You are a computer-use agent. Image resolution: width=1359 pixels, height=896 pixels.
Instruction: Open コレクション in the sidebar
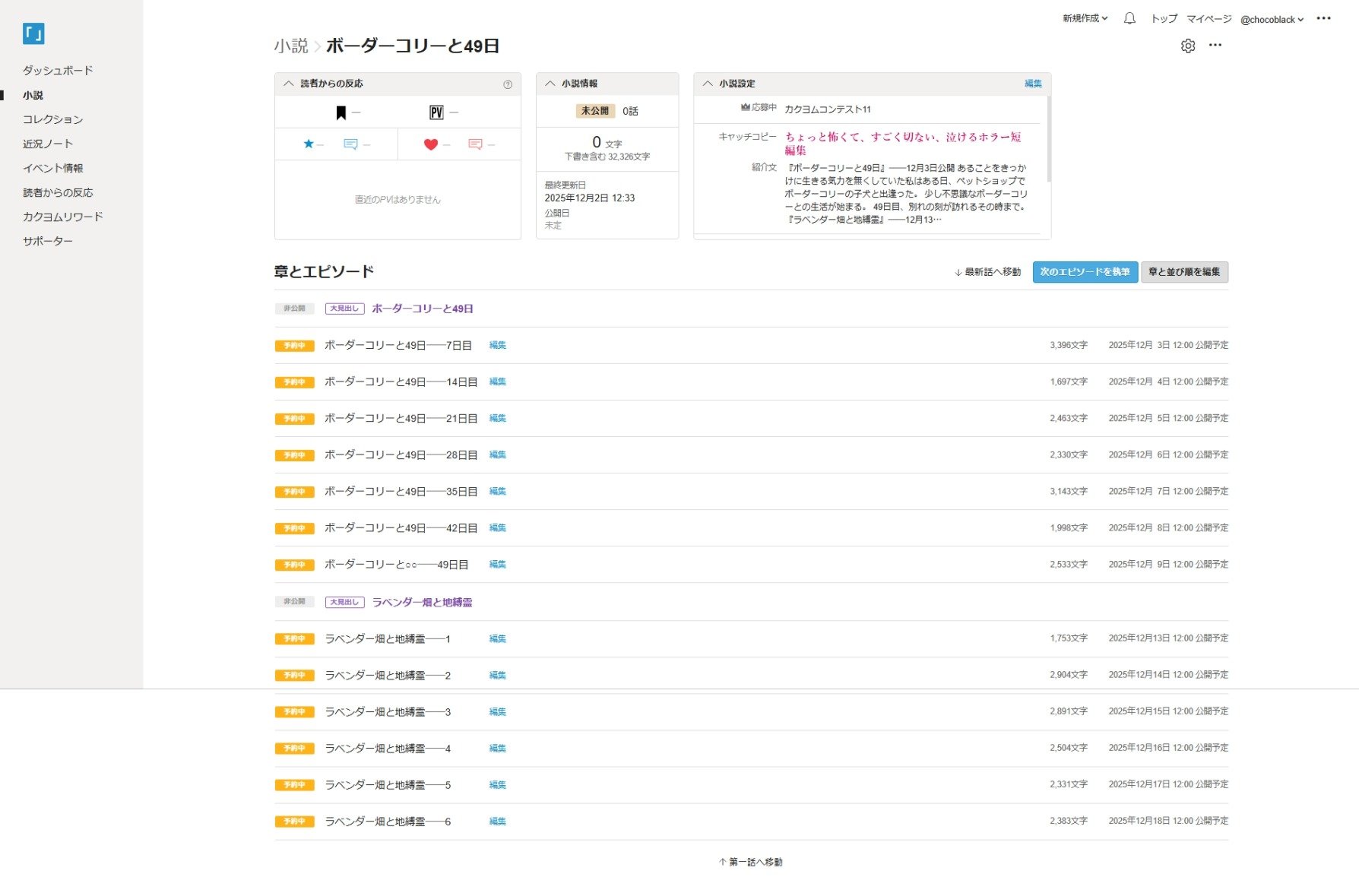(x=52, y=119)
